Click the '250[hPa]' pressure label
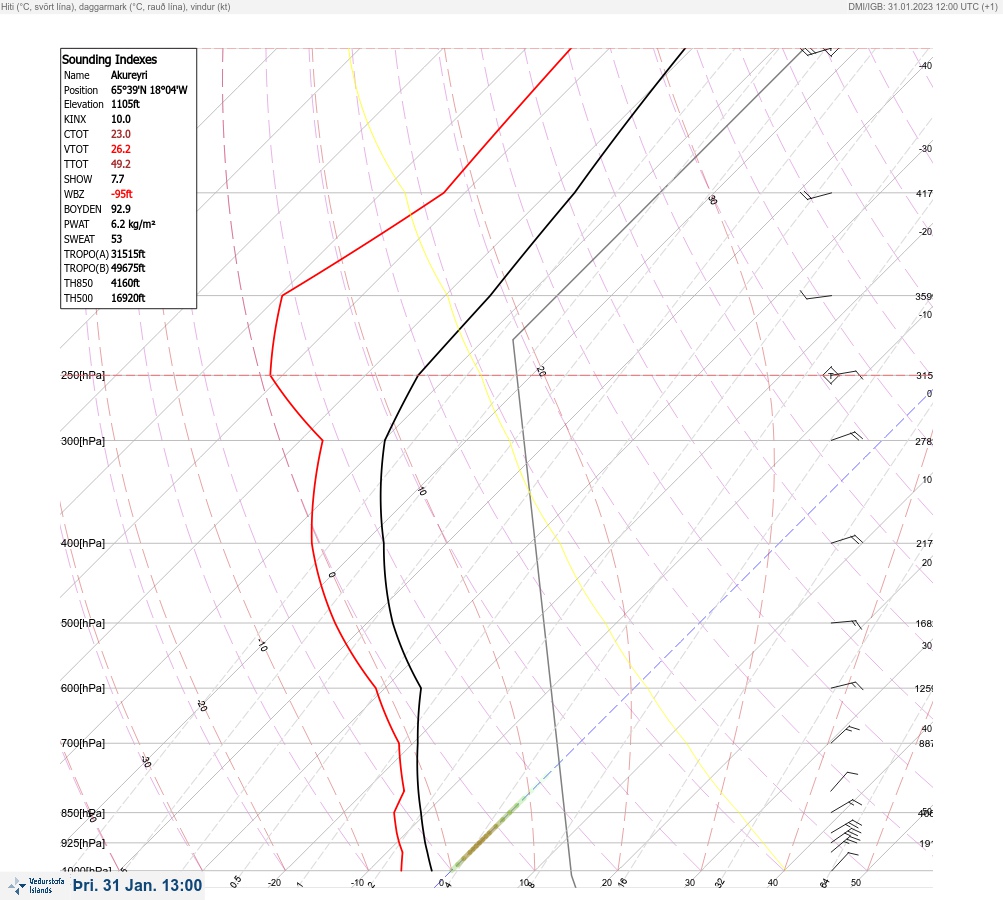The height and width of the screenshot is (900, 1003). coord(83,375)
